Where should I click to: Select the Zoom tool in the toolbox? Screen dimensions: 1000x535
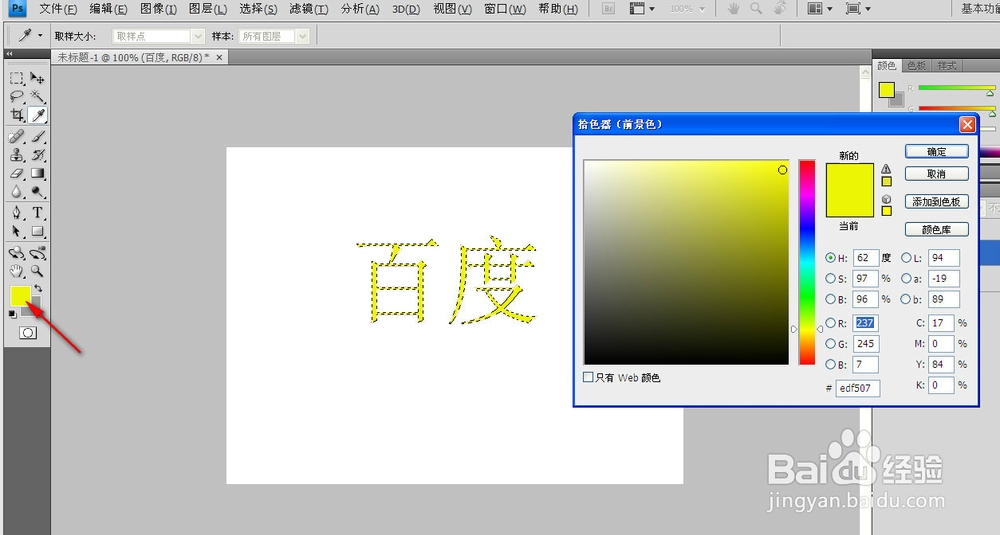coord(38,272)
